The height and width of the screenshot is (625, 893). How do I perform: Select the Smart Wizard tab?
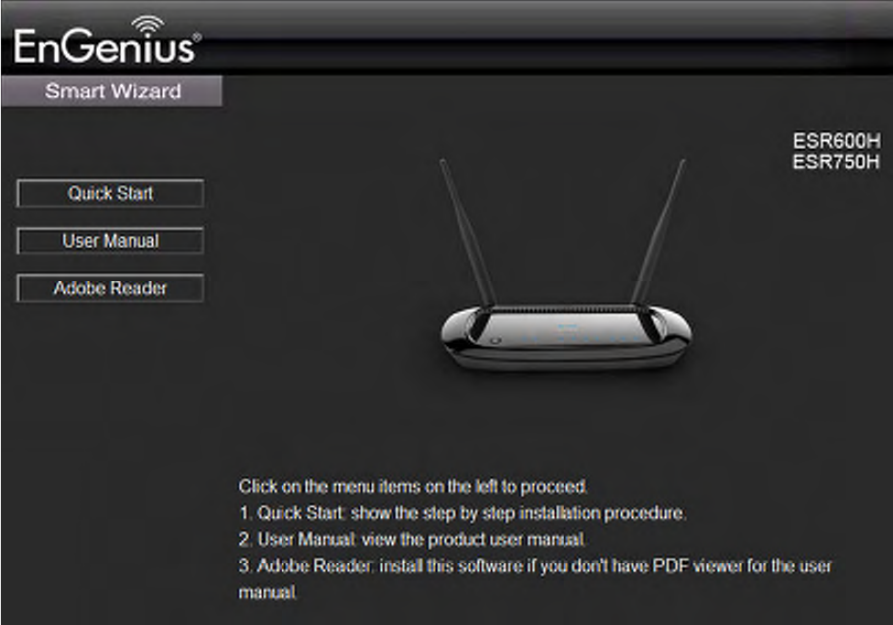[x=112, y=91]
